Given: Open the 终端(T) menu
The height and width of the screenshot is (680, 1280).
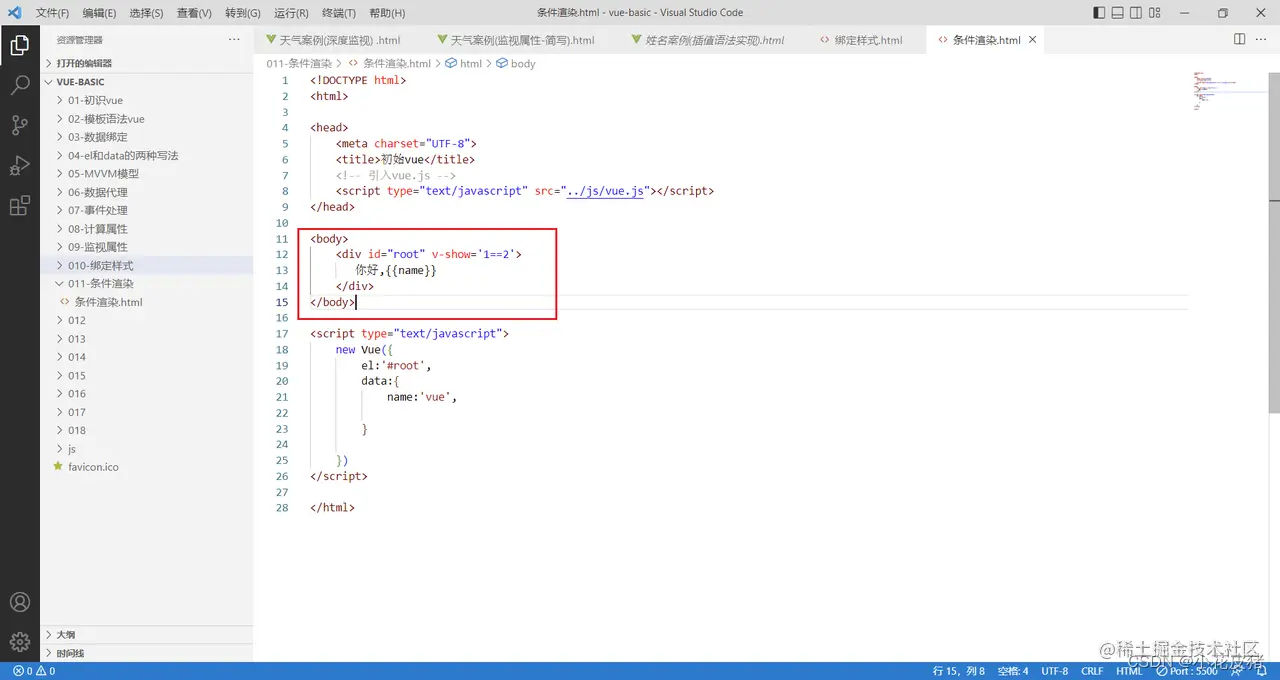Looking at the screenshot, I should (x=339, y=13).
